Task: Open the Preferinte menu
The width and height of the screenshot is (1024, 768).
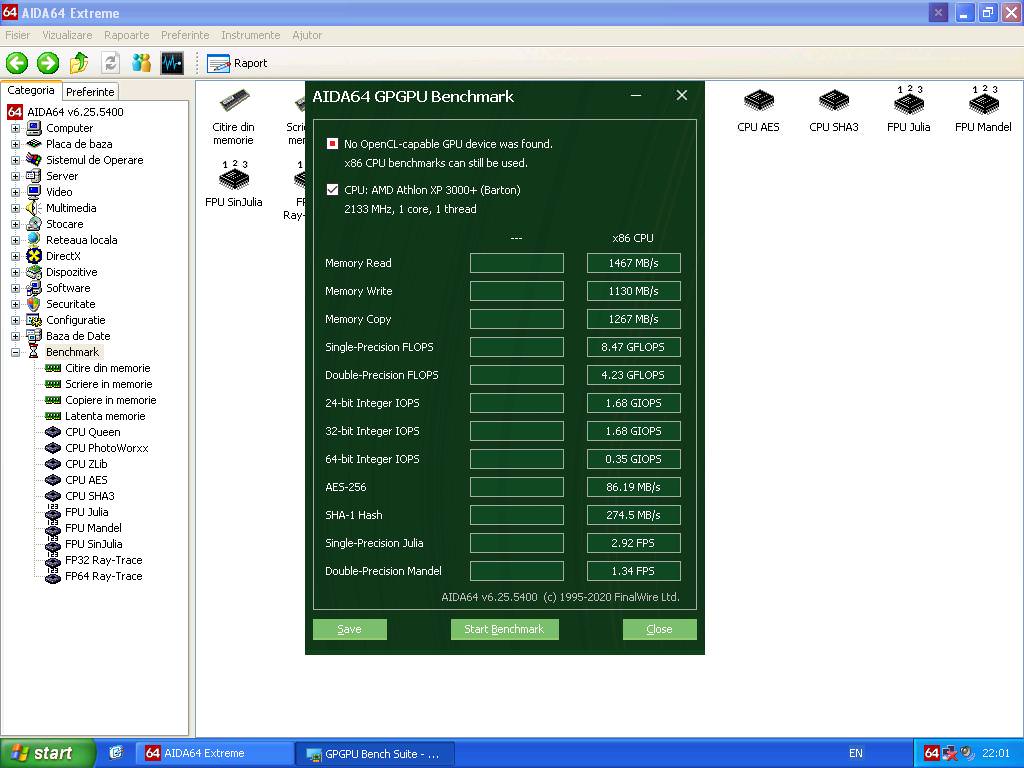Action: pyautogui.click(x=185, y=35)
